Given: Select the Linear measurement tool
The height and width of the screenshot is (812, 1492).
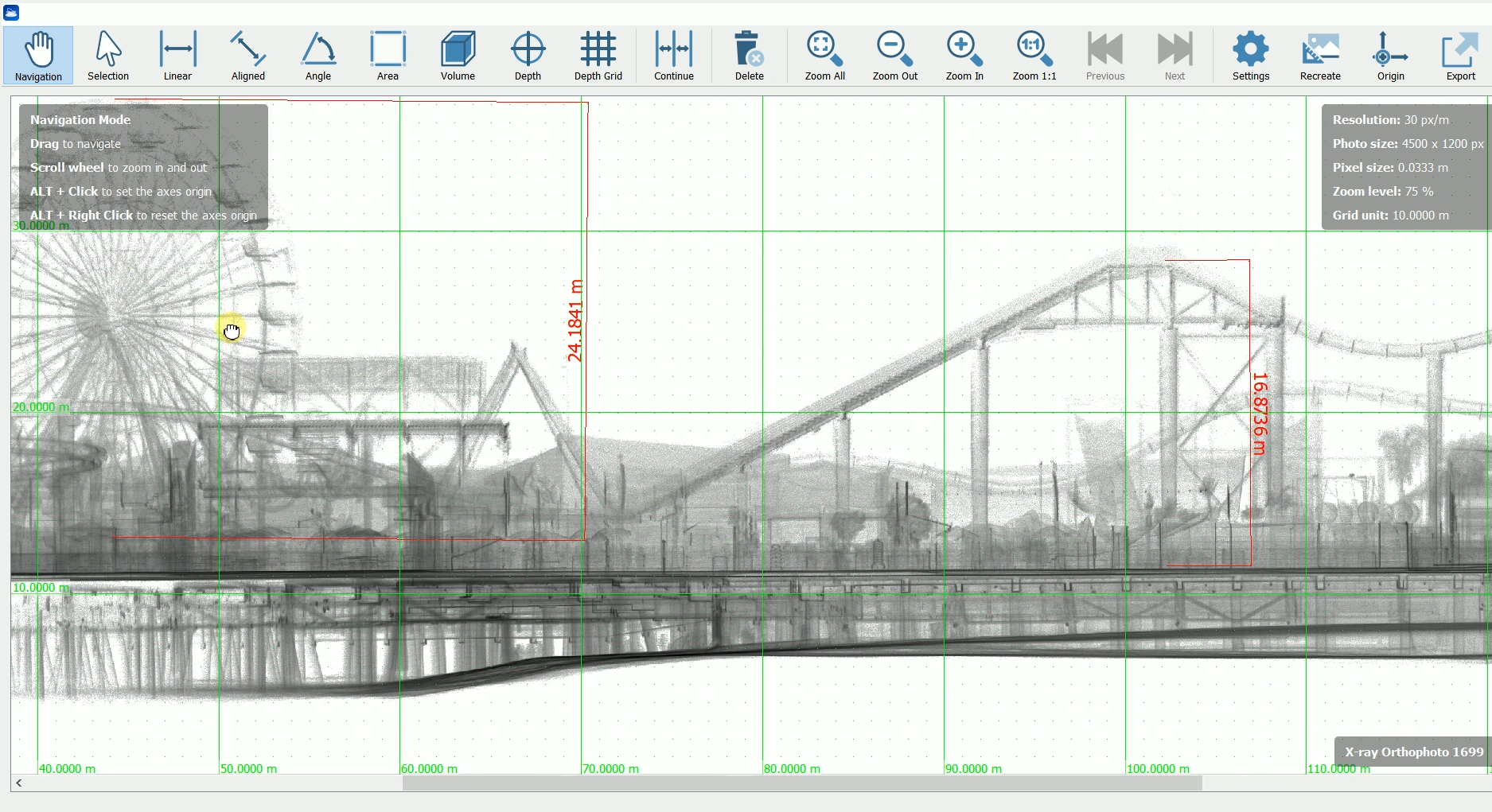Looking at the screenshot, I should tap(177, 54).
